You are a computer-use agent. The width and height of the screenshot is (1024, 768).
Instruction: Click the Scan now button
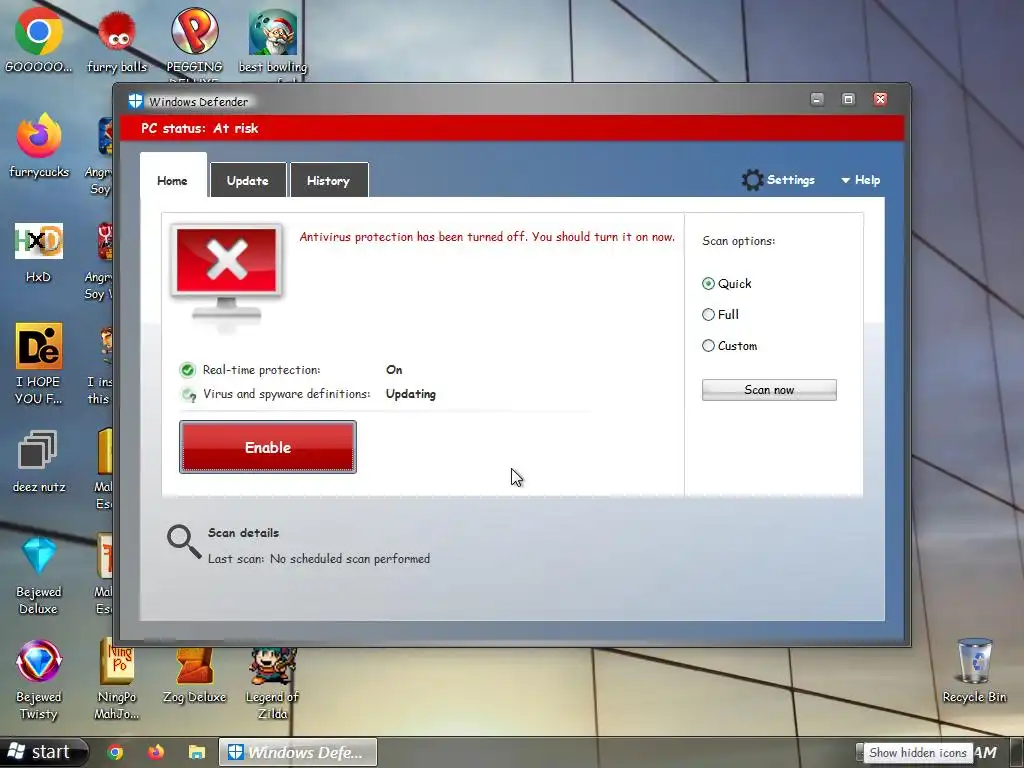[769, 390]
